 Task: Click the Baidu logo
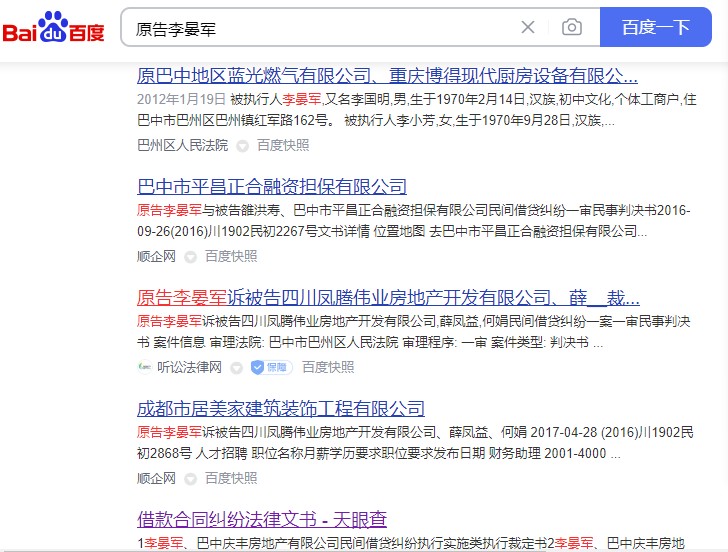click(53, 28)
